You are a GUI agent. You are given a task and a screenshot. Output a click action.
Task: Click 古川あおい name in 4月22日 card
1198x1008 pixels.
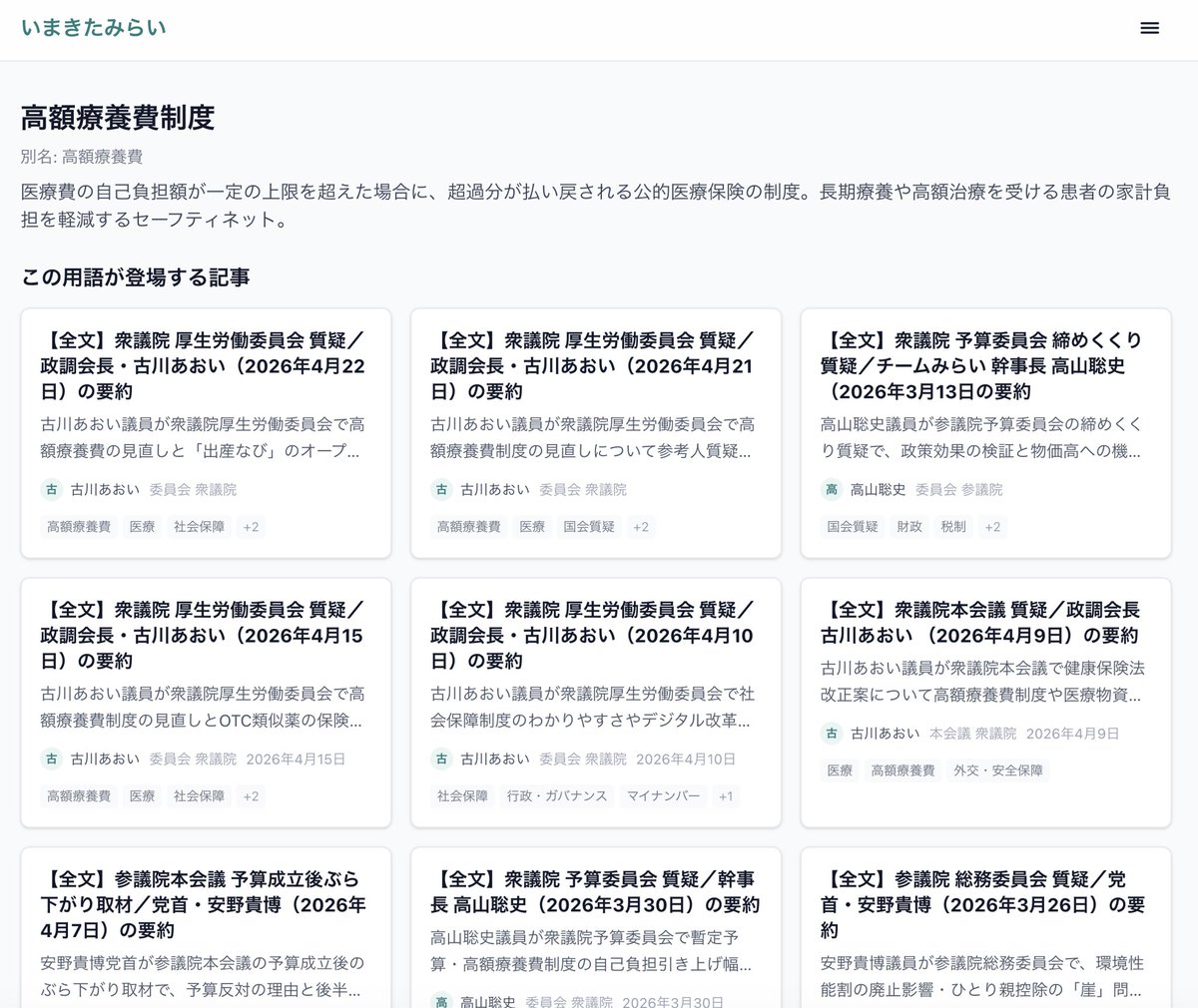pos(105,489)
